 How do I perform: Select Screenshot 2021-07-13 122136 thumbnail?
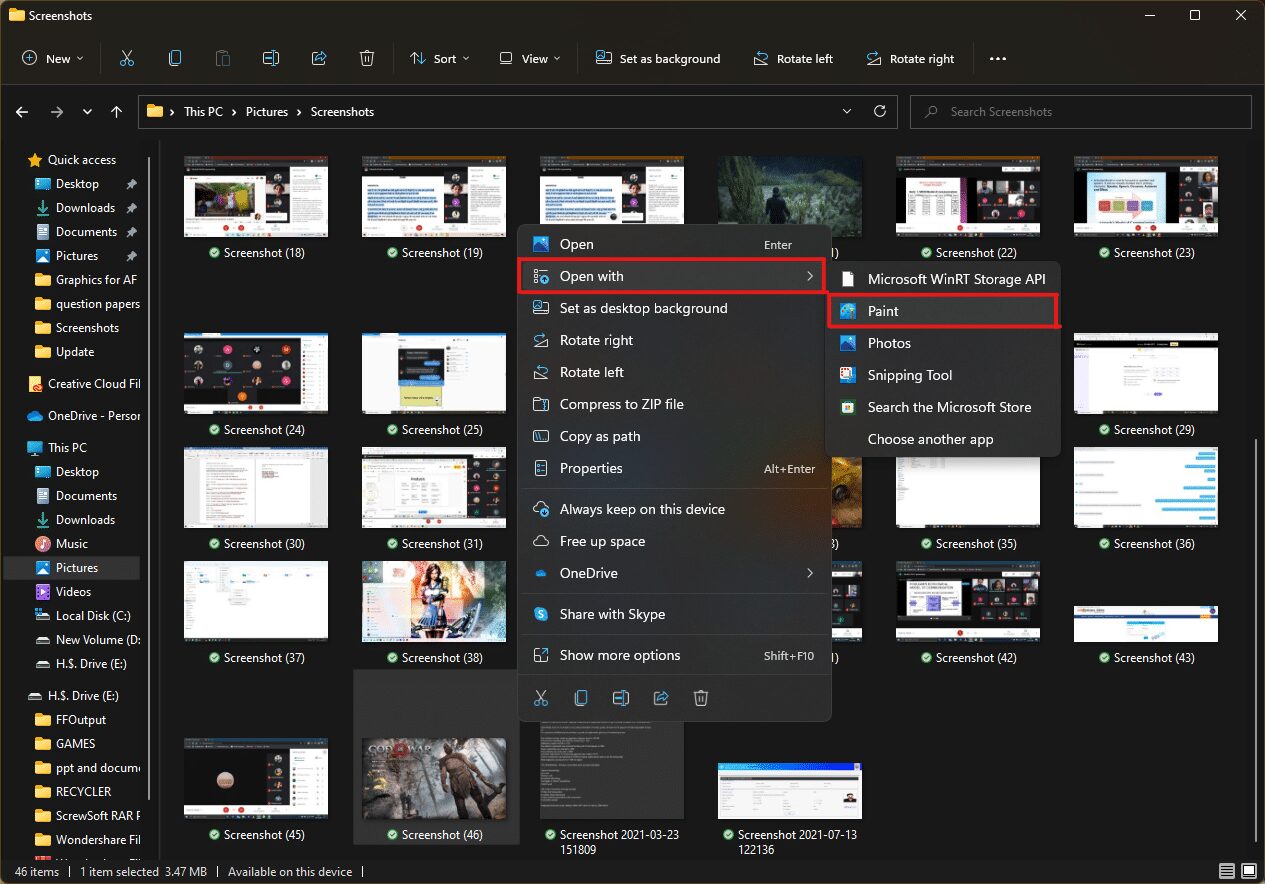click(790, 791)
